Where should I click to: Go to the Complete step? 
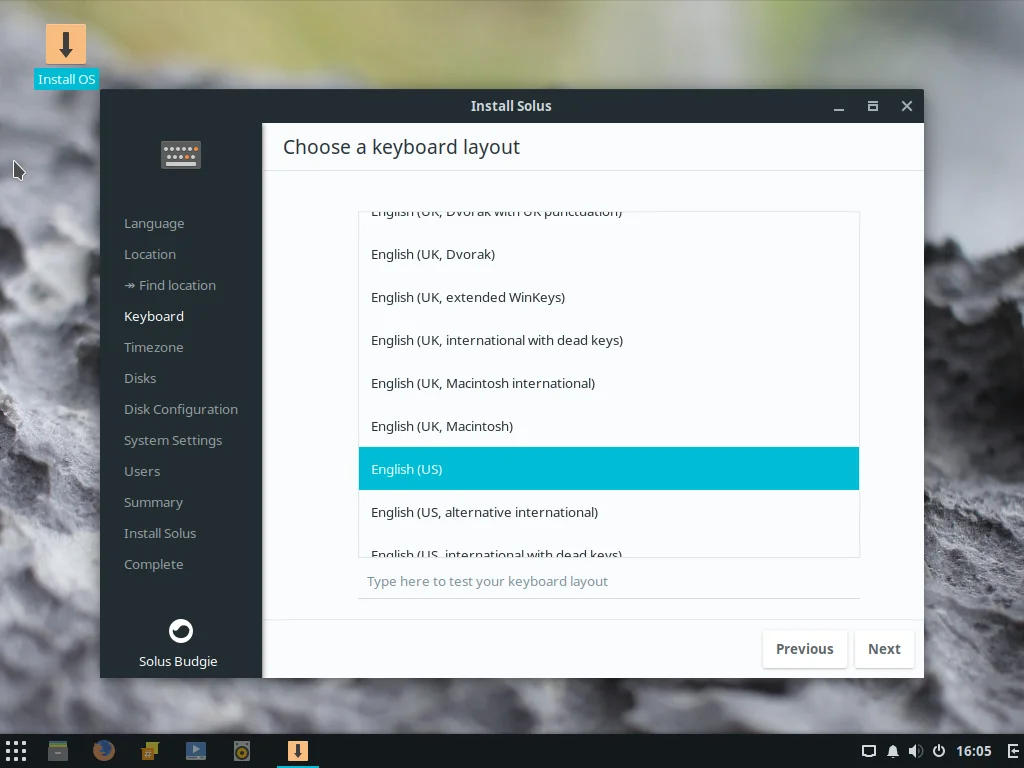153,564
